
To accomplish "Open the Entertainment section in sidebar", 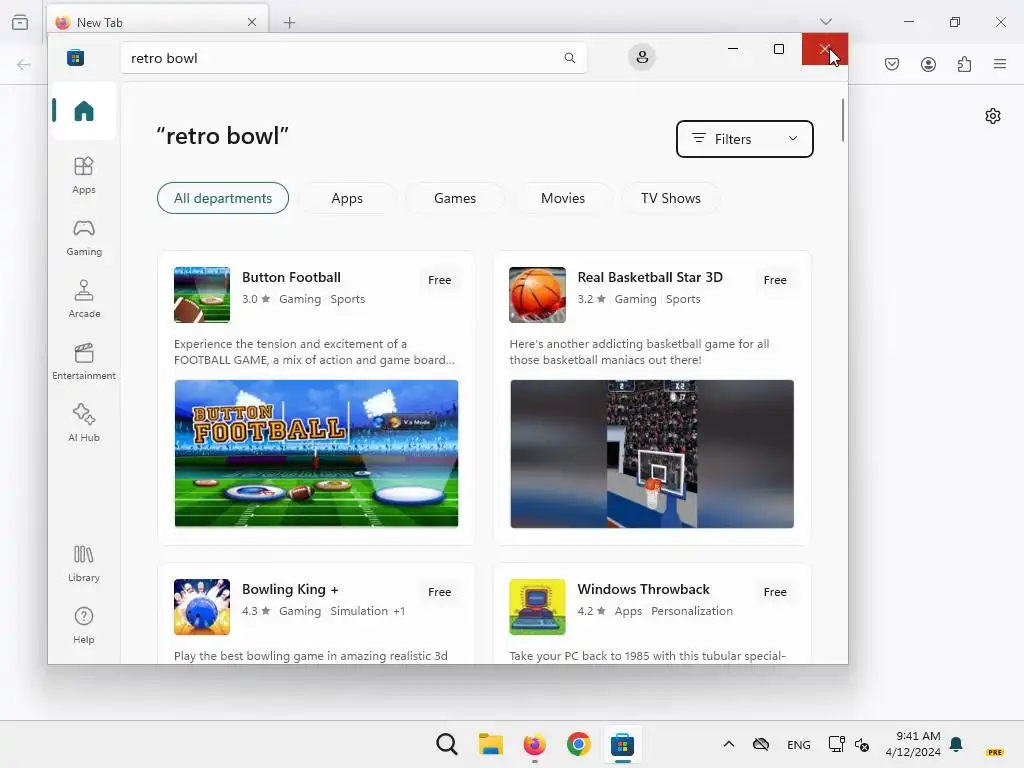I will 84,361.
